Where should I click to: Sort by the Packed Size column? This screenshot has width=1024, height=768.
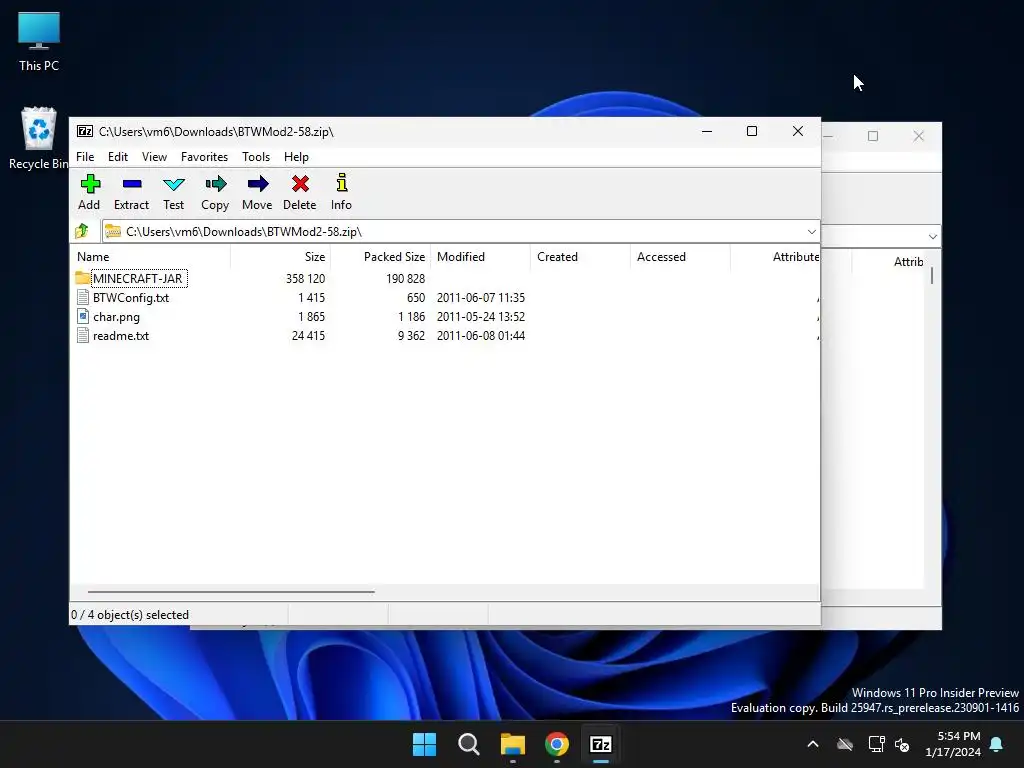[381, 257]
